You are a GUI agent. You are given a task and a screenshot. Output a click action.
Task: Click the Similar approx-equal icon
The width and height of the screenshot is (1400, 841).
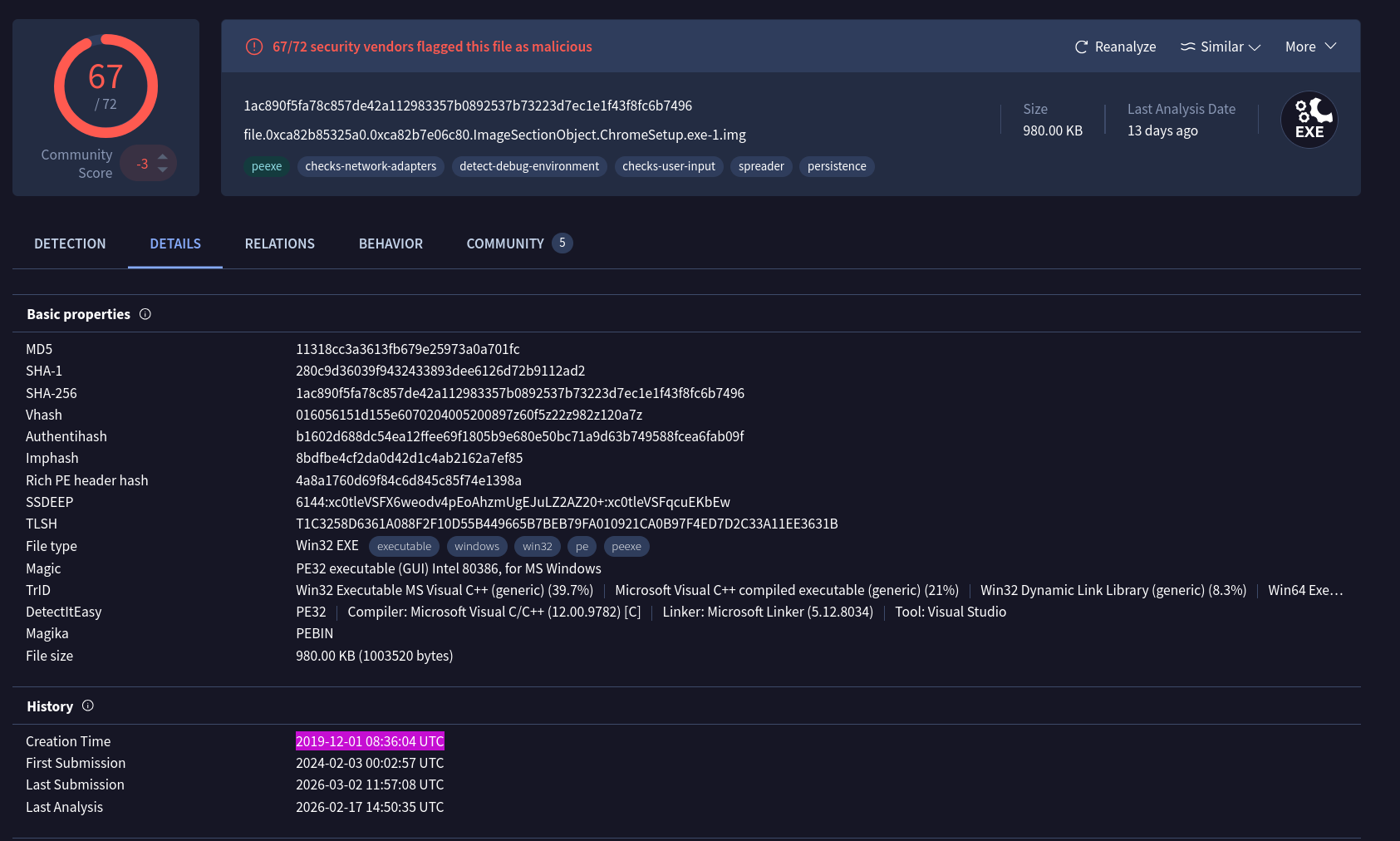1187,47
